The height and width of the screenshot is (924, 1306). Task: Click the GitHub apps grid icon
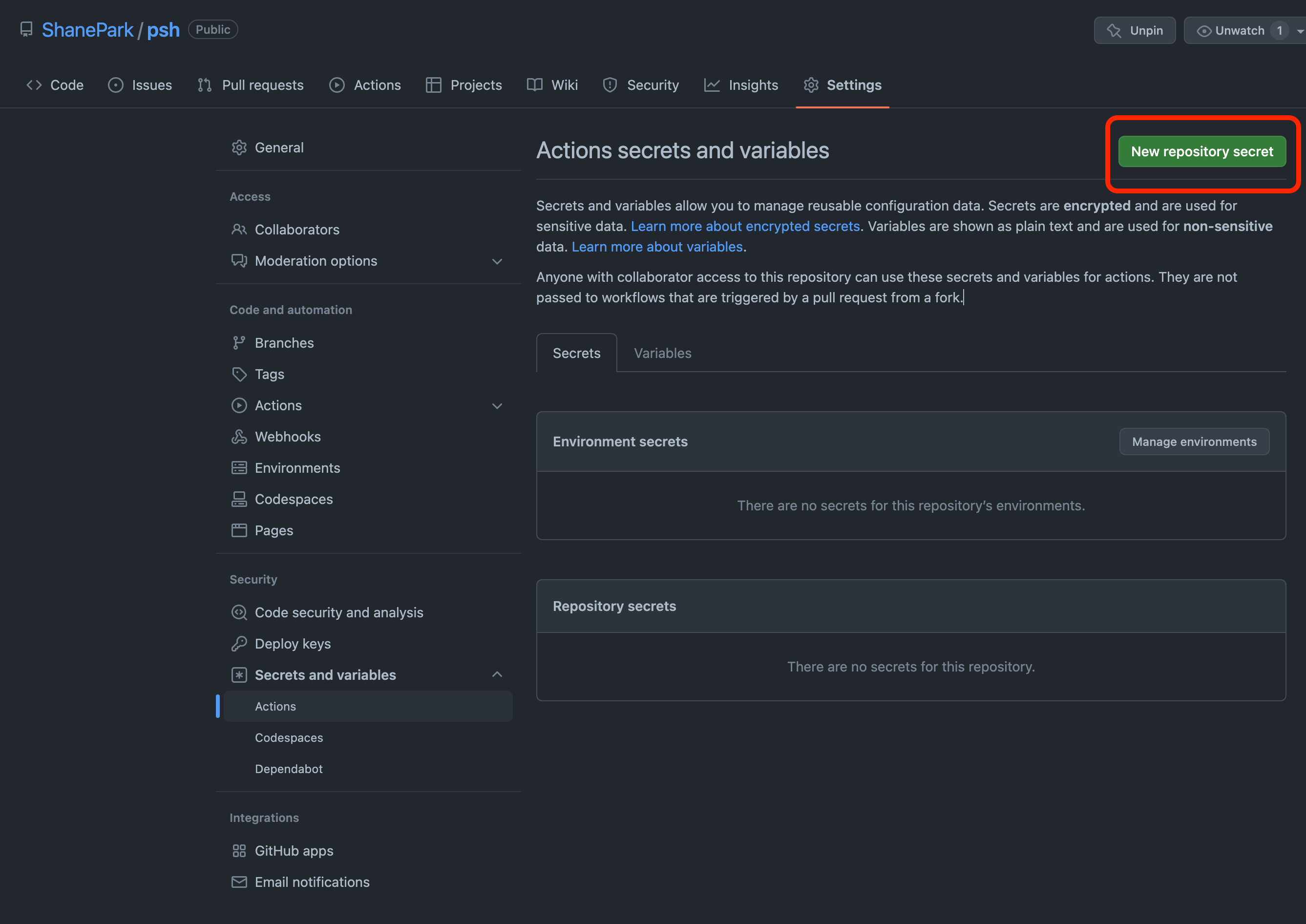click(239, 851)
